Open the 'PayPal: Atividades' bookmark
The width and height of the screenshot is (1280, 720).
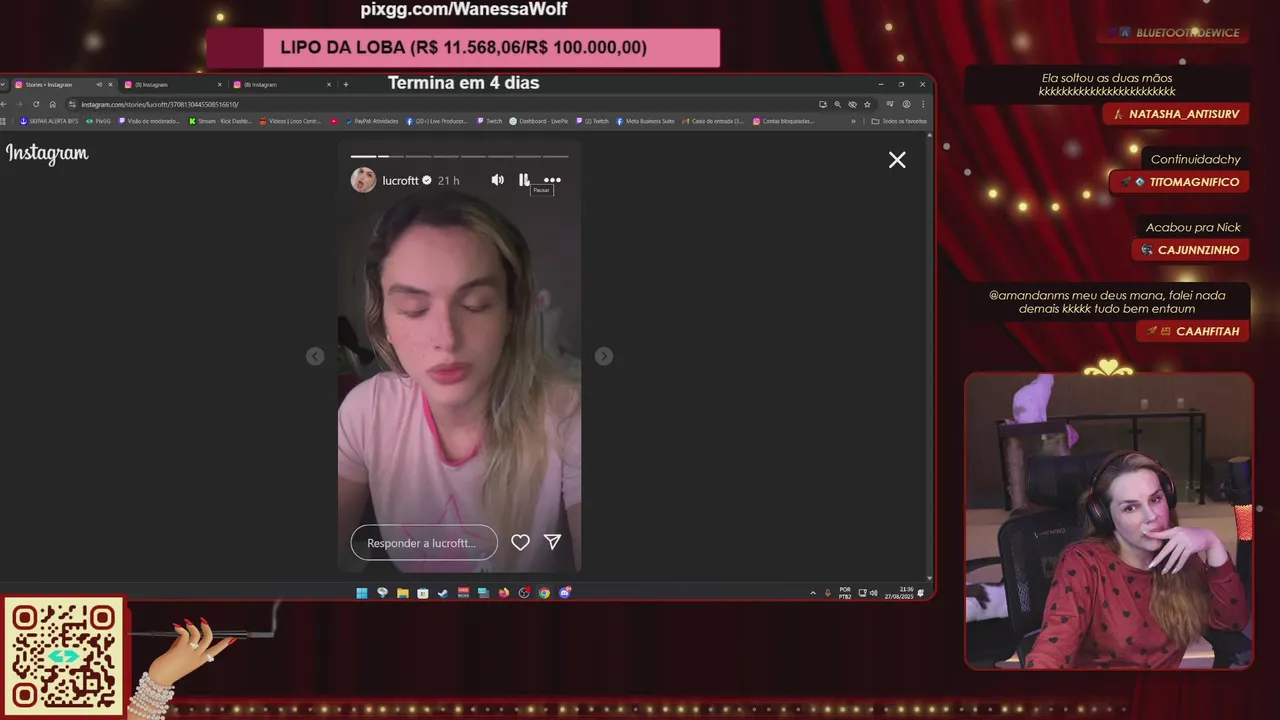372,121
